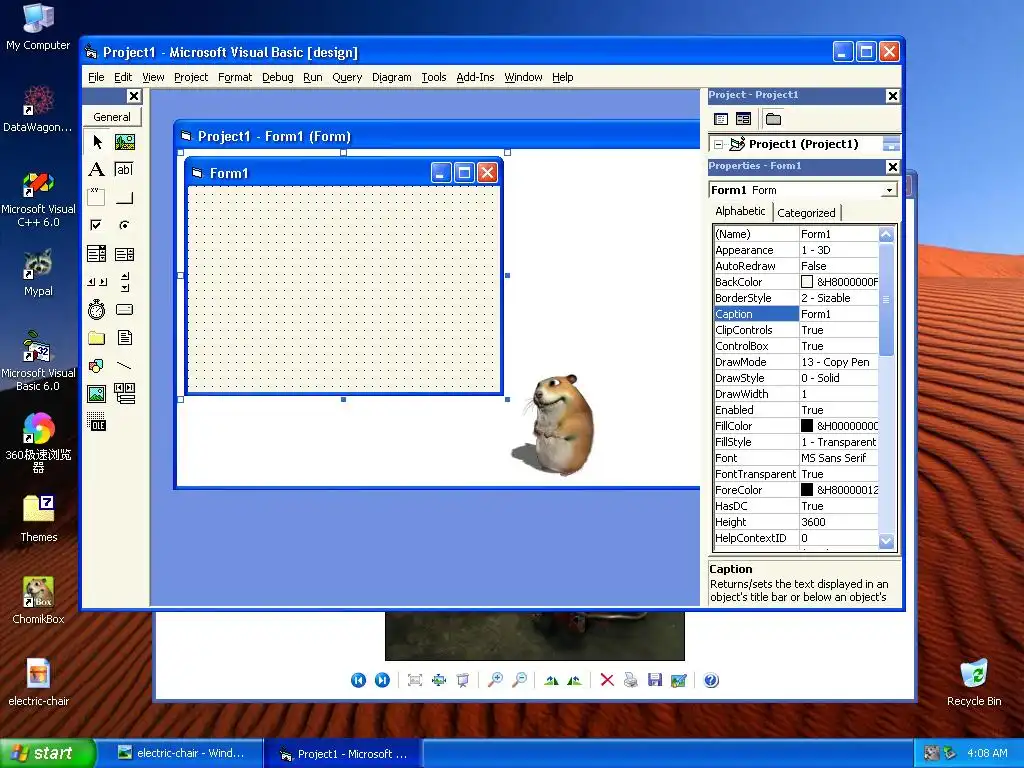Open the Debug menu
Image resolution: width=1024 pixels, height=768 pixels.
click(278, 77)
